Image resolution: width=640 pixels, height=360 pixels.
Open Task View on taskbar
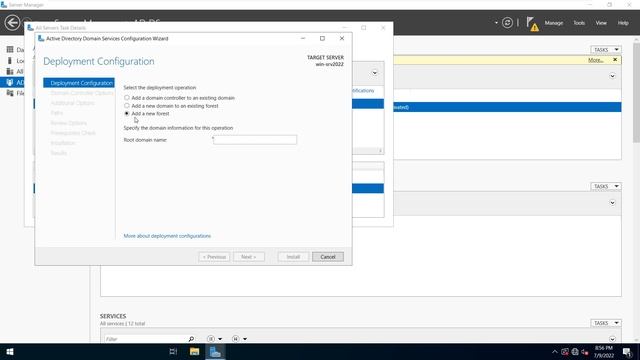[173, 352]
